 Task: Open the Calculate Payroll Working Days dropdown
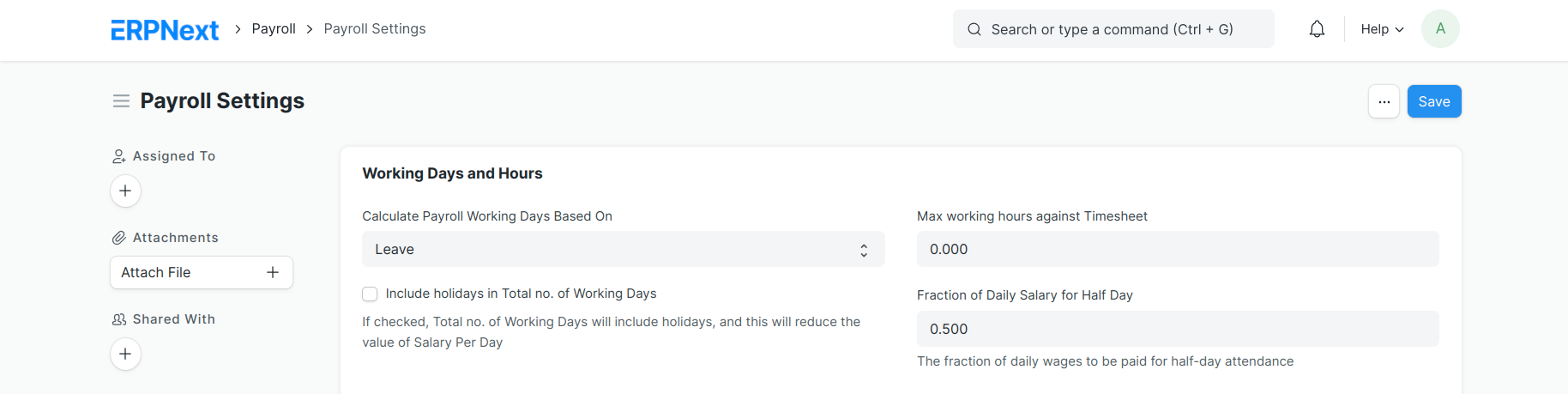coord(624,249)
